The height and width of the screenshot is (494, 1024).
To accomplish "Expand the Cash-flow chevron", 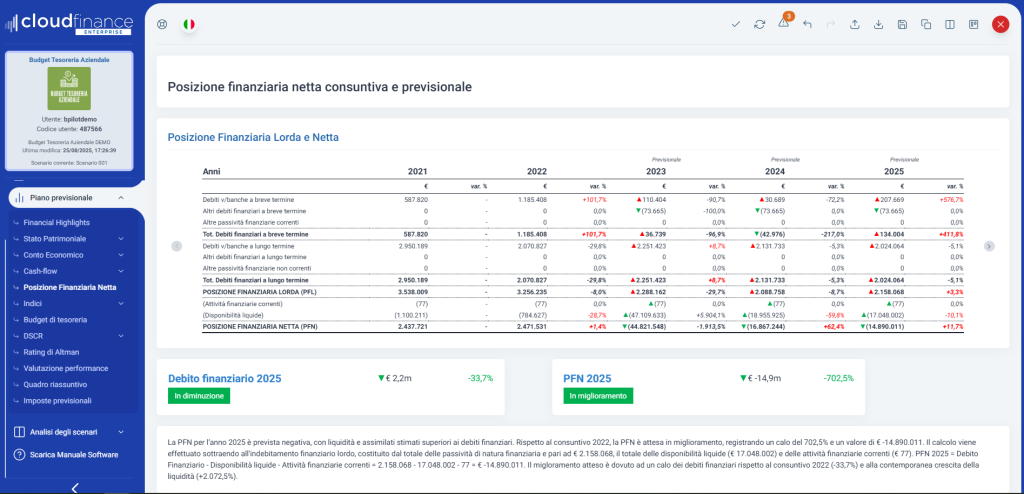I will tap(121, 271).
